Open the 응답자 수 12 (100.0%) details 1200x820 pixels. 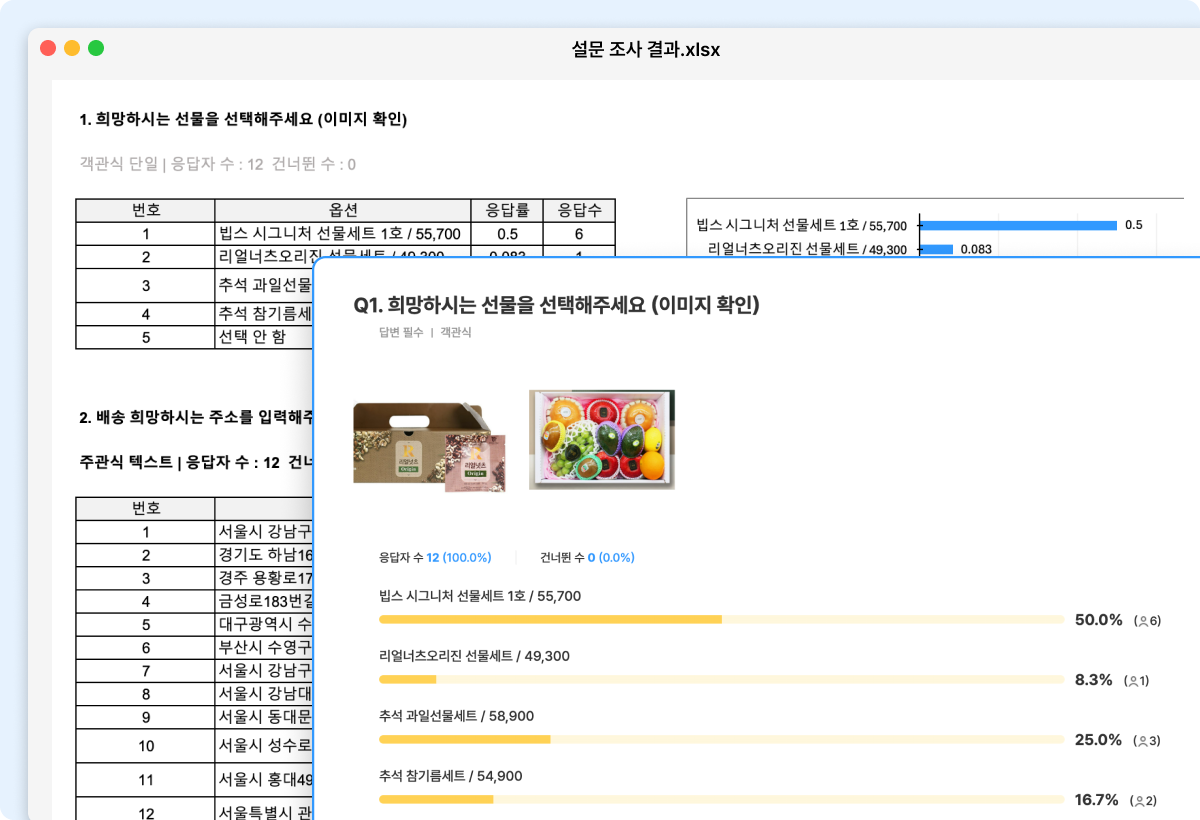(435, 559)
